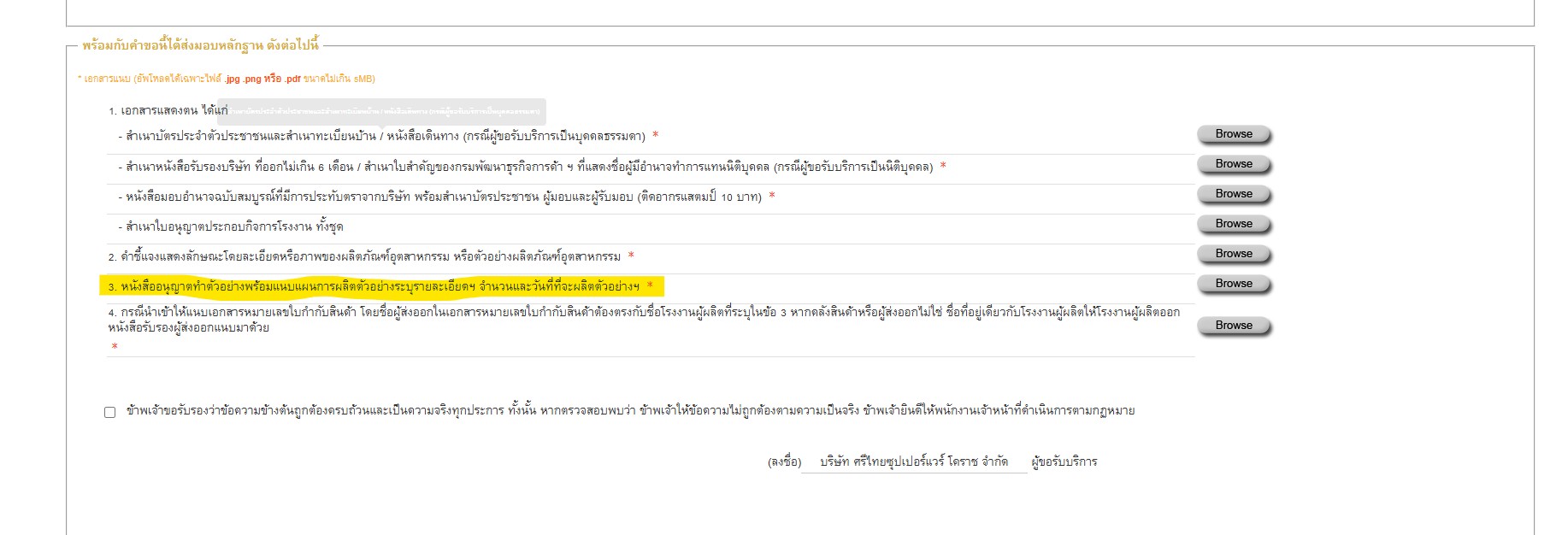Viewport: 1568px width, 535px height.
Task: Browse for the power of attorney document
Action: point(1233,194)
